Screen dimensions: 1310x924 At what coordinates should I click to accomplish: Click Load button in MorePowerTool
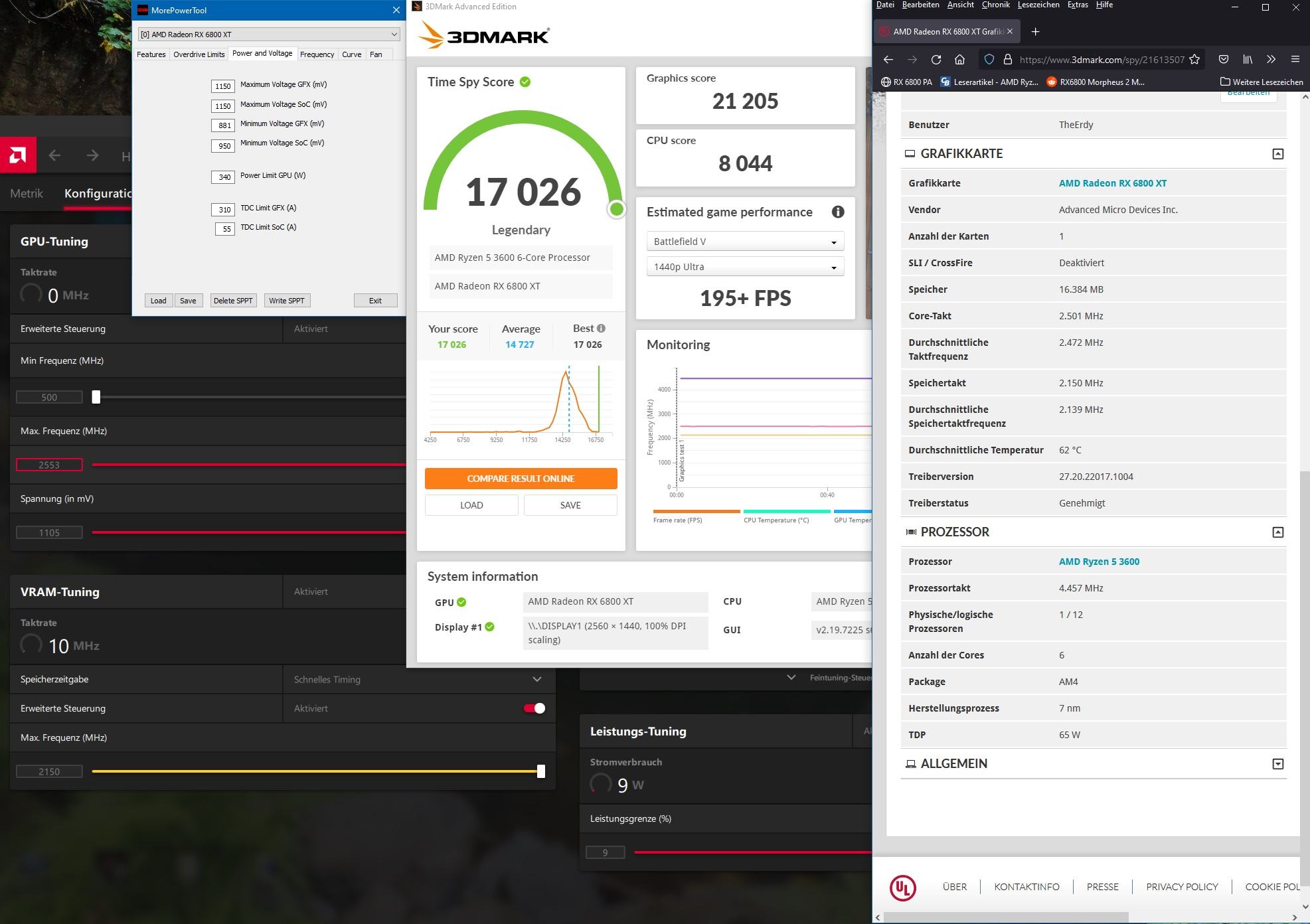point(158,301)
